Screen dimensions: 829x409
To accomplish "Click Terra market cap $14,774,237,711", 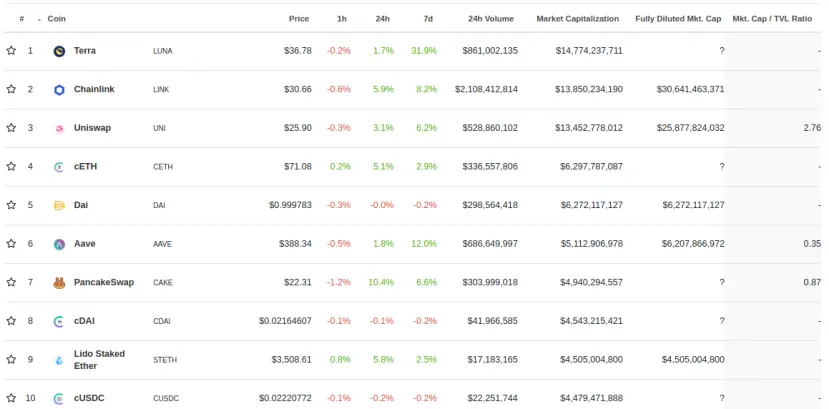I will (x=589, y=51).
